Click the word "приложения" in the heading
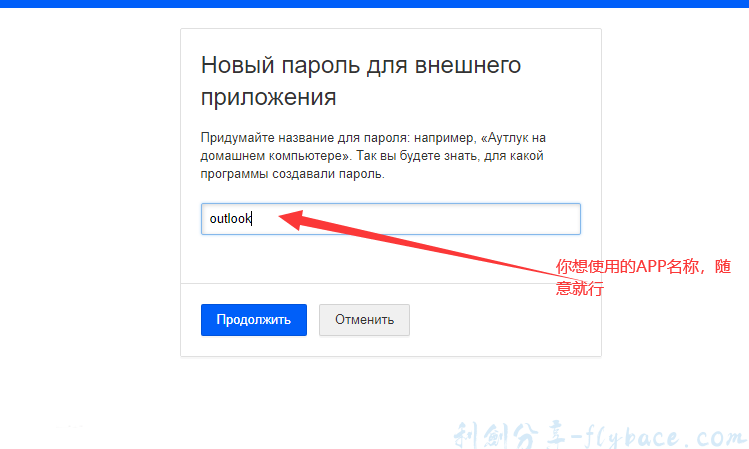 coord(268,98)
